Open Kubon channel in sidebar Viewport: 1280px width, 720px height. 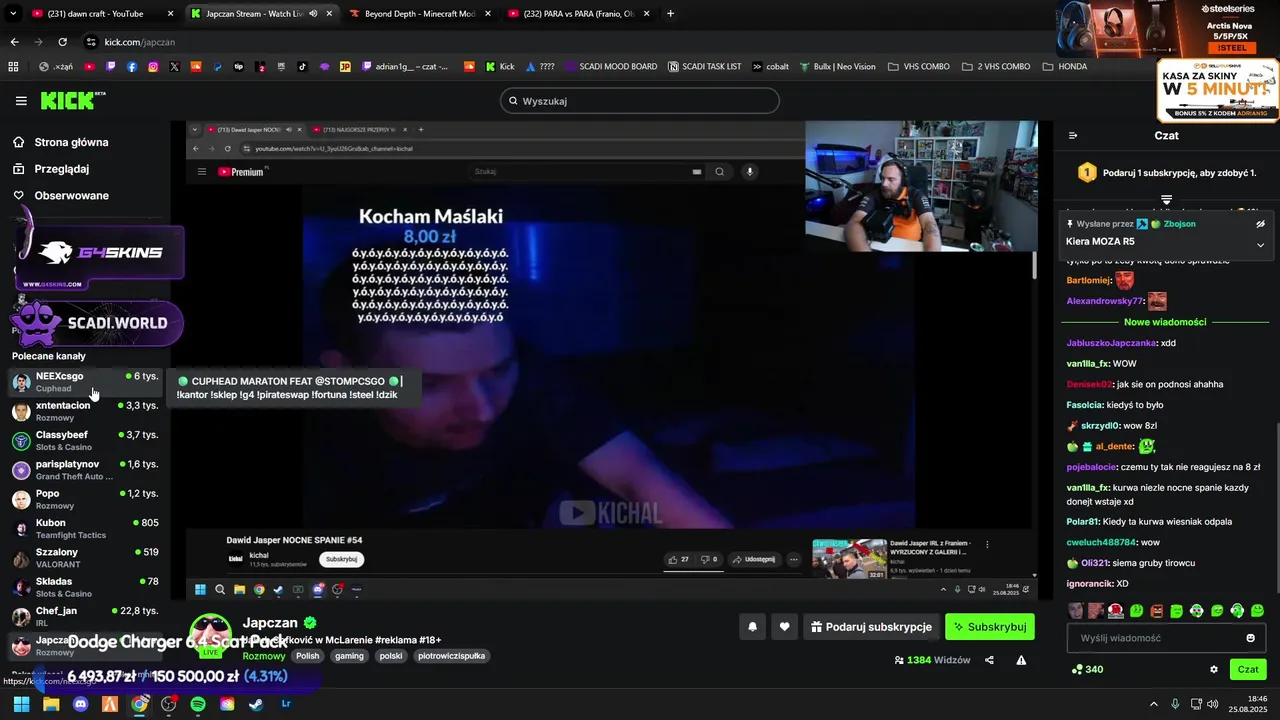pyautogui.click(x=85, y=528)
